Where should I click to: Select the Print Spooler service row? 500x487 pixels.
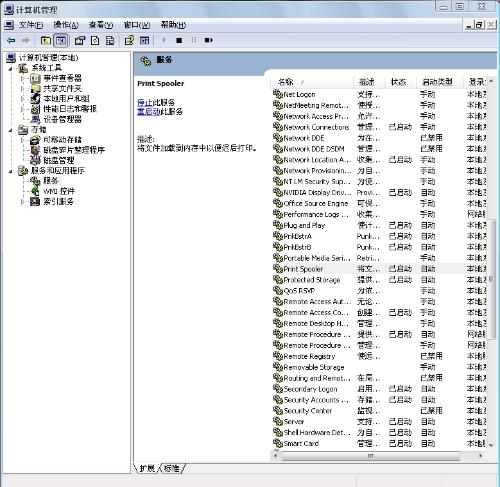(x=379, y=269)
